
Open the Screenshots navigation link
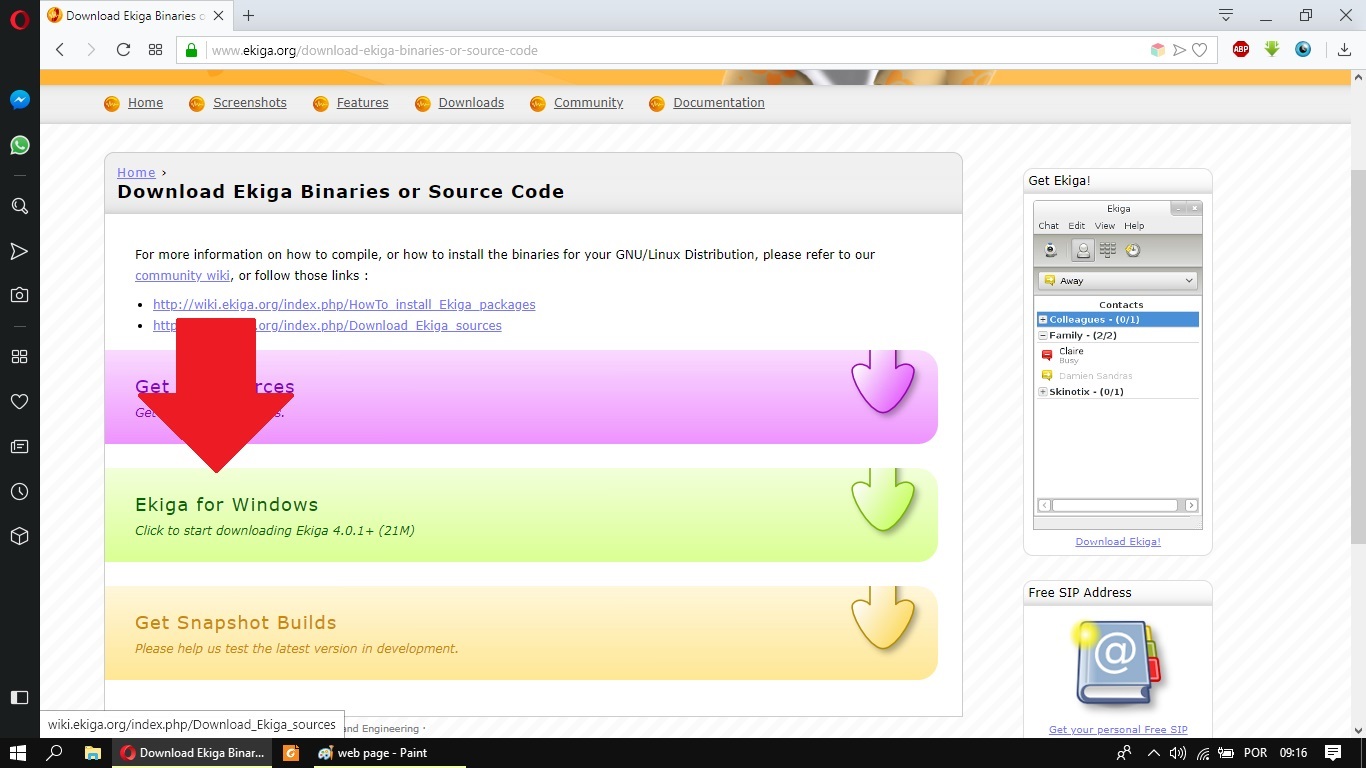(250, 103)
